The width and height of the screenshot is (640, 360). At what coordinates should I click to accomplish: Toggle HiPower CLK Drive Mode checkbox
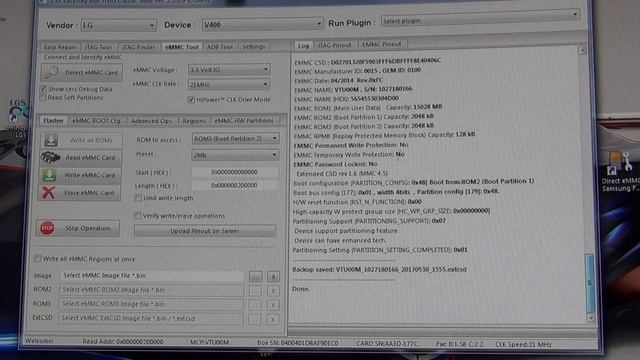point(191,99)
